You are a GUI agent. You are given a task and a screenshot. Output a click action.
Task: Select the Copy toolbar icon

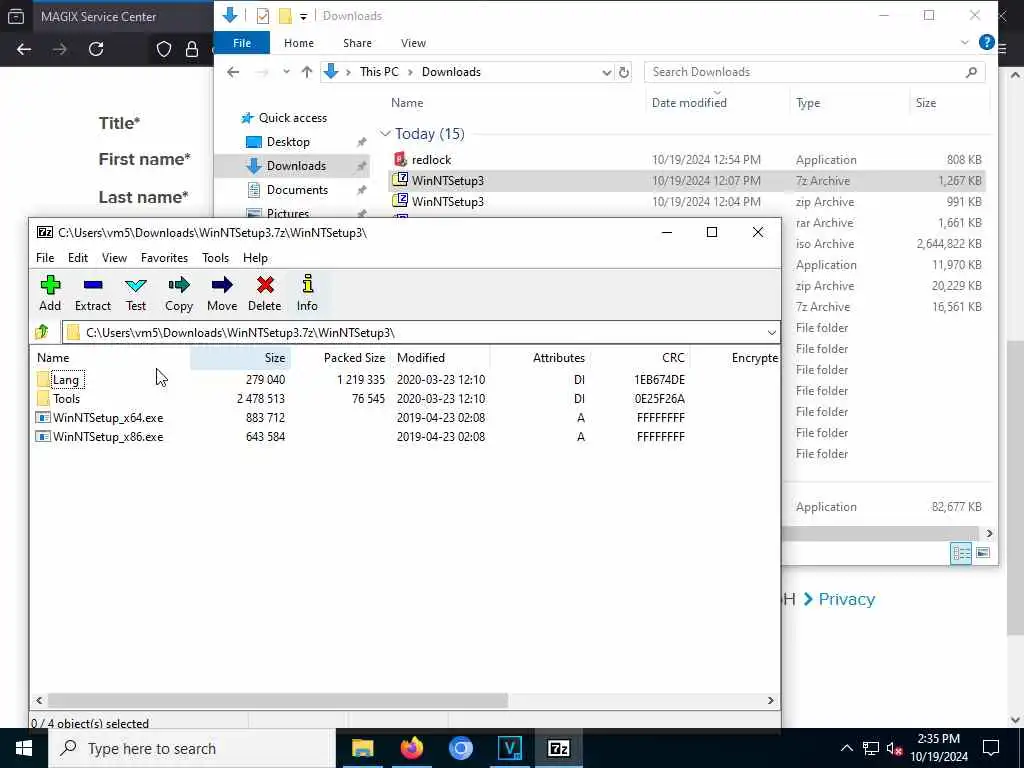point(178,293)
